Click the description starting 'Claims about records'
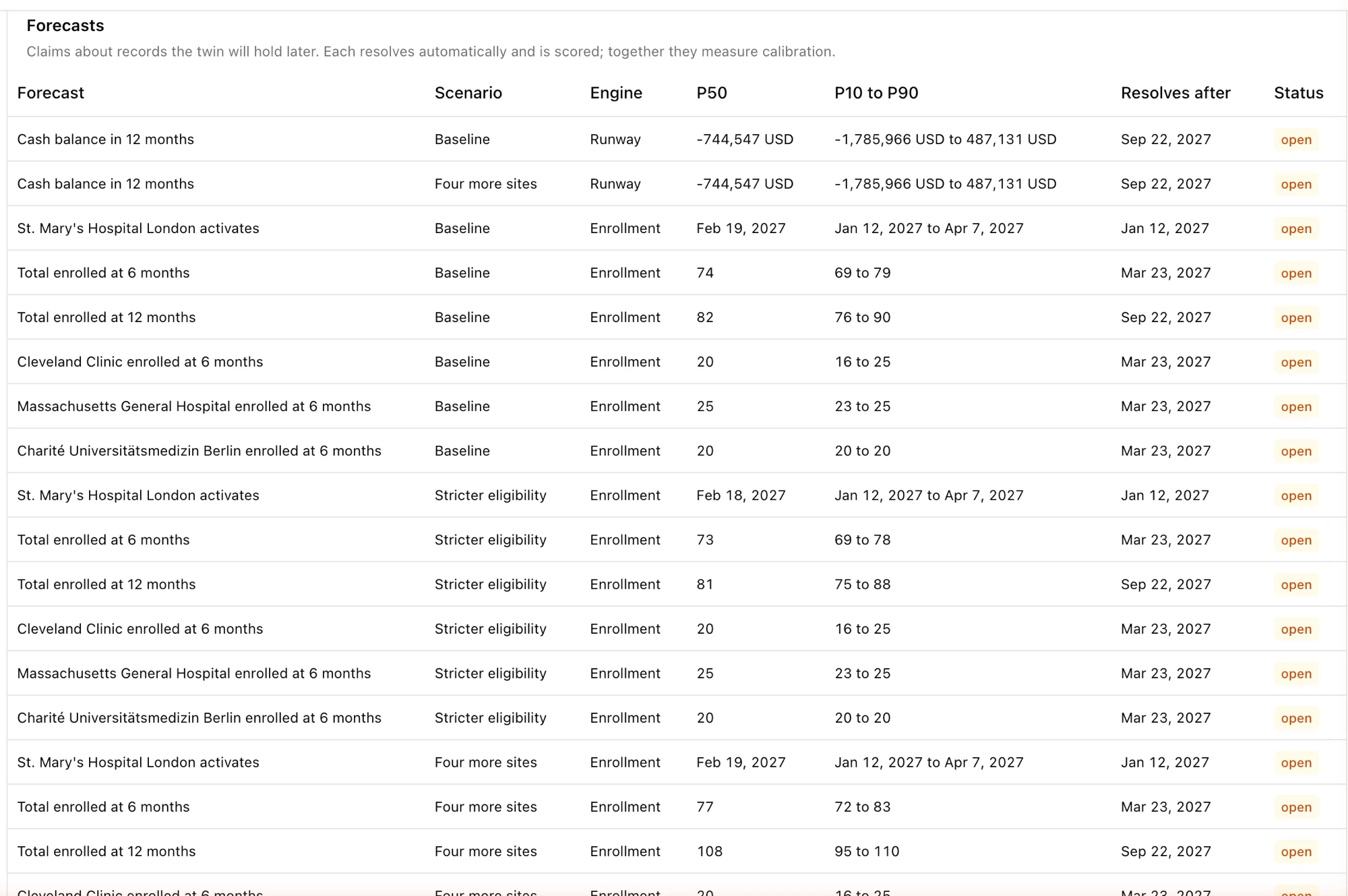This screenshot has height=896, width=1348. click(x=431, y=52)
